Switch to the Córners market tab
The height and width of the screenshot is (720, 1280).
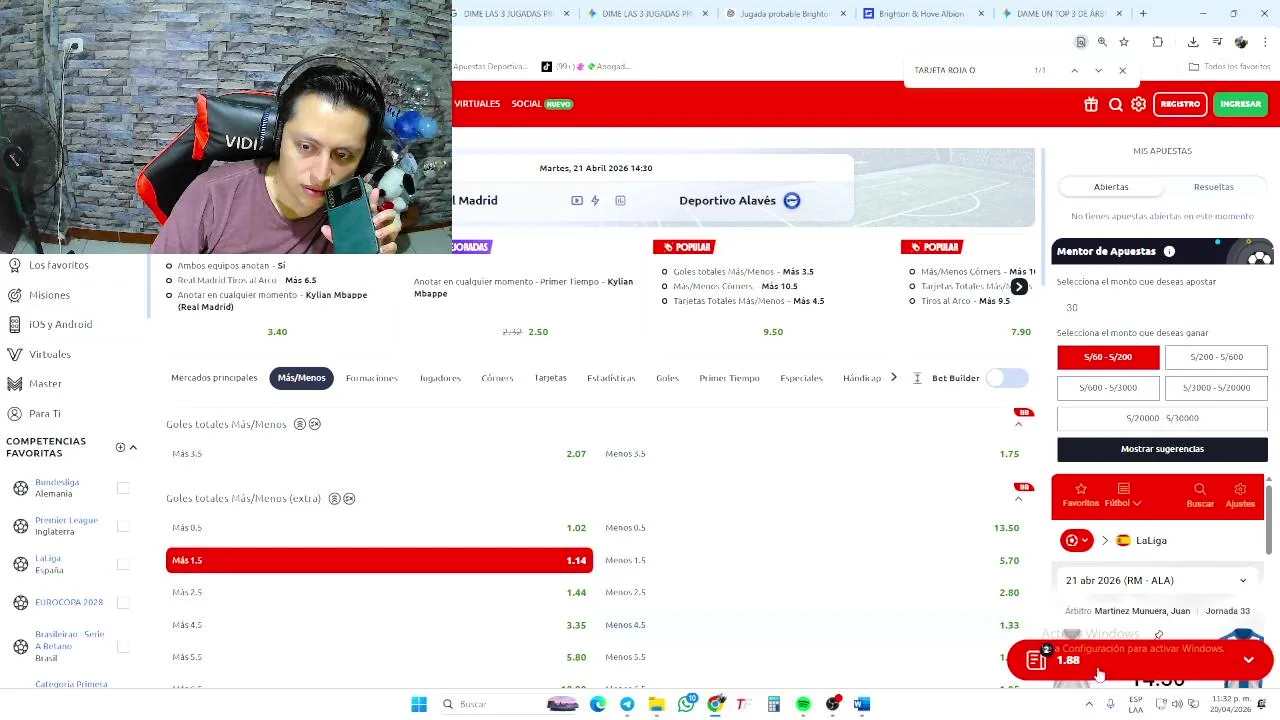497,378
